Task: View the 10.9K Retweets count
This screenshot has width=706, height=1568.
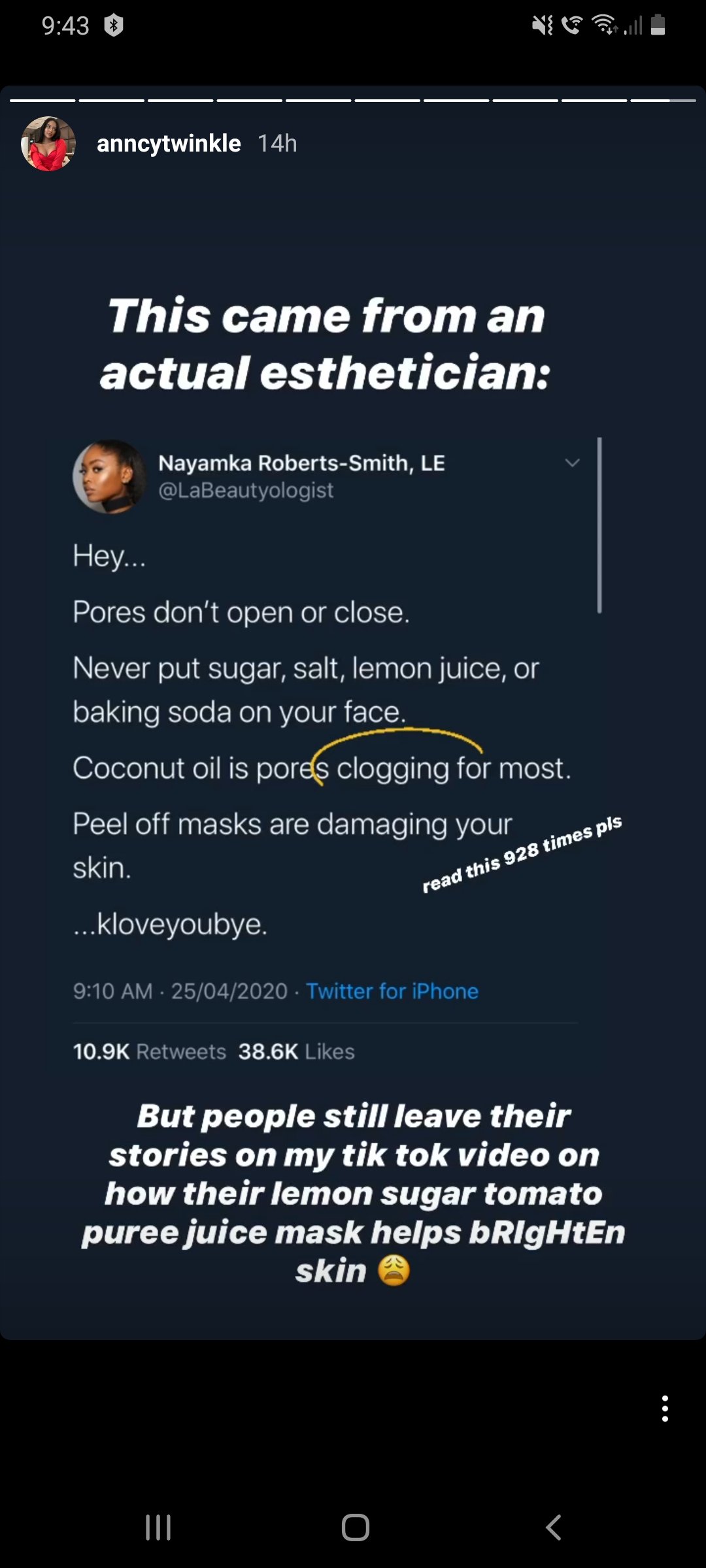Action: (x=149, y=1051)
